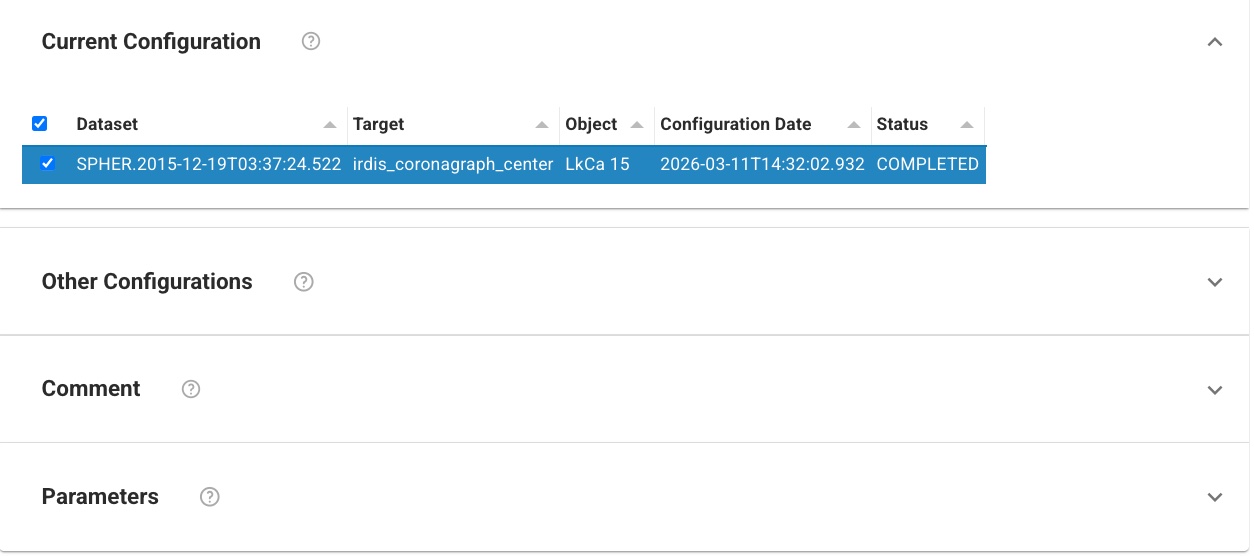Sort by Dataset column arrow
Viewport: 1254px width, 559px height.
[x=330, y=125]
